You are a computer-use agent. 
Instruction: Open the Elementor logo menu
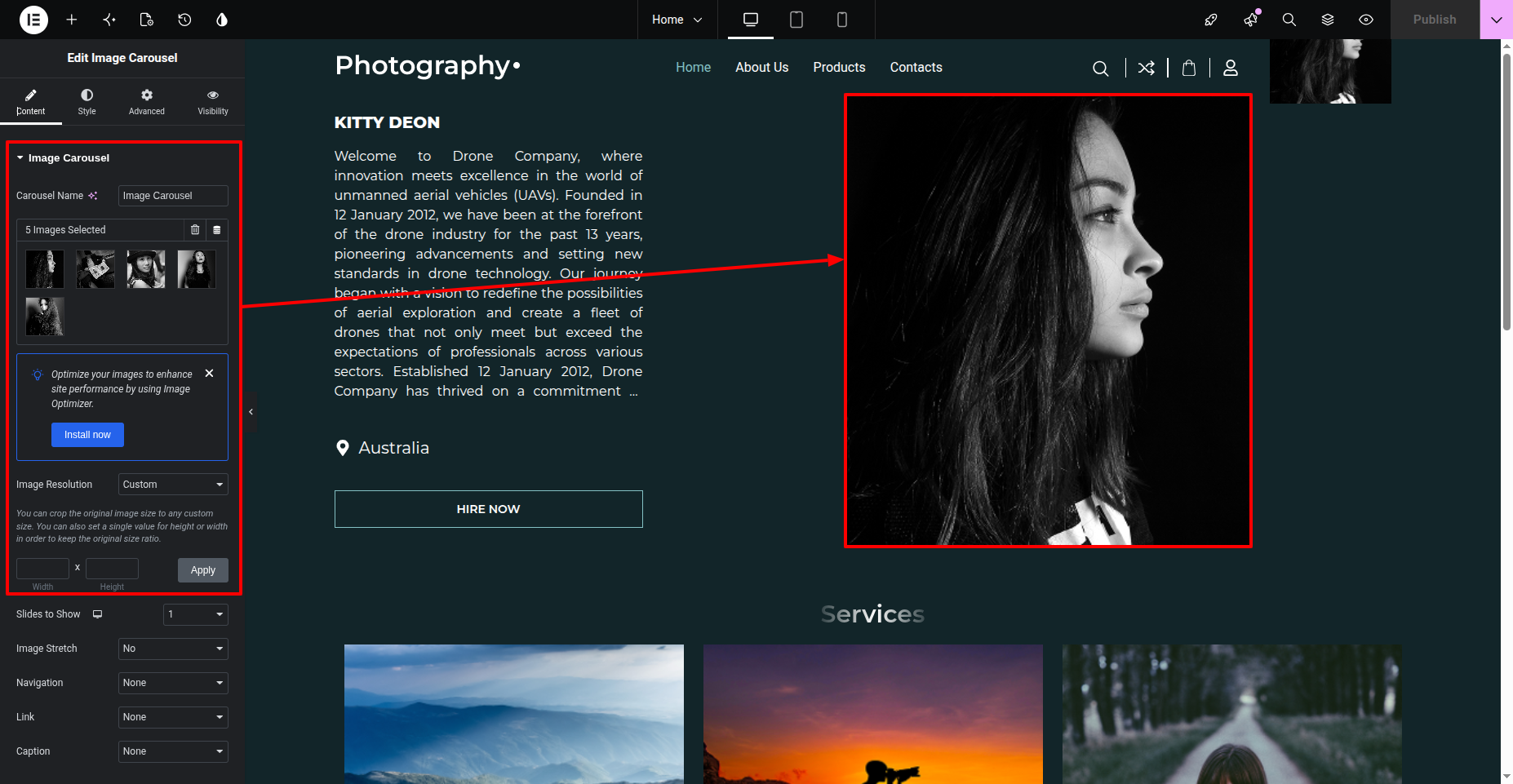(33, 20)
